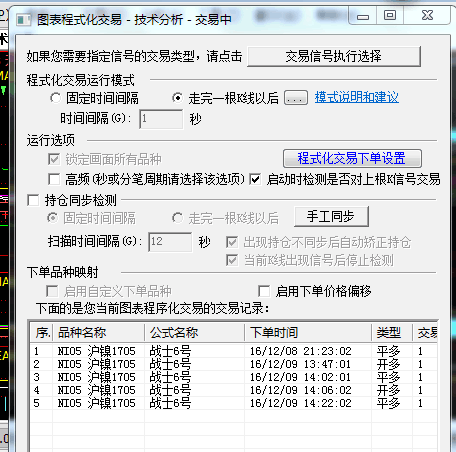This screenshot has height=452, width=456.
Task: Click the ellipsis button beside 走完一根K线以后
Action: [x=296, y=98]
